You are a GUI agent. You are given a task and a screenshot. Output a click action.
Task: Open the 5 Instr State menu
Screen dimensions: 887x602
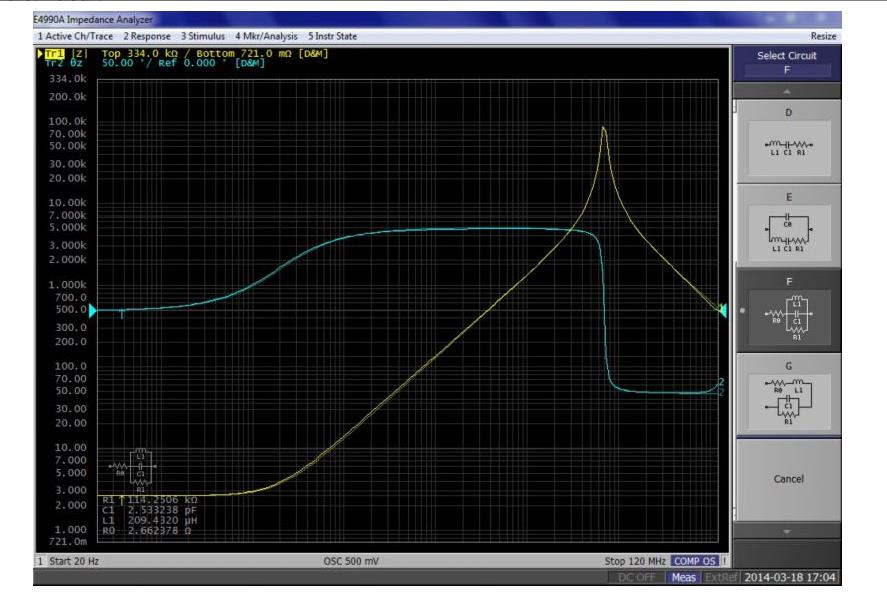click(332, 36)
